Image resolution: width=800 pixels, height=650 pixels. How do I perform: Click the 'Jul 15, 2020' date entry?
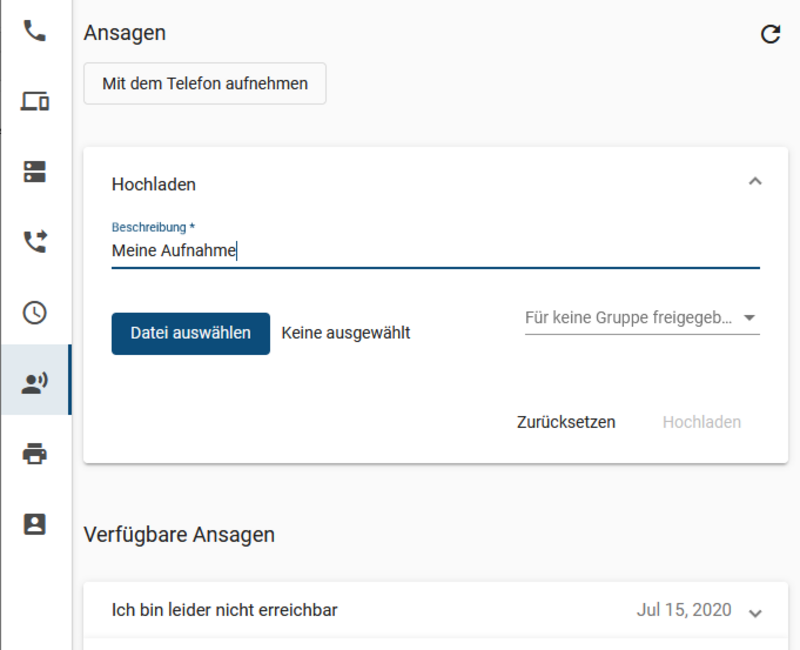coord(684,610)
